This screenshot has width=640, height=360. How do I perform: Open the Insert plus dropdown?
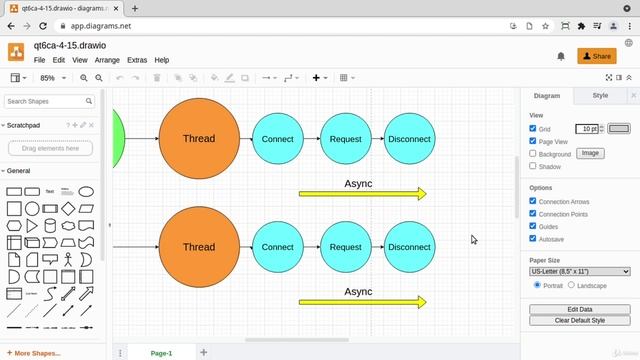[320, 78]
